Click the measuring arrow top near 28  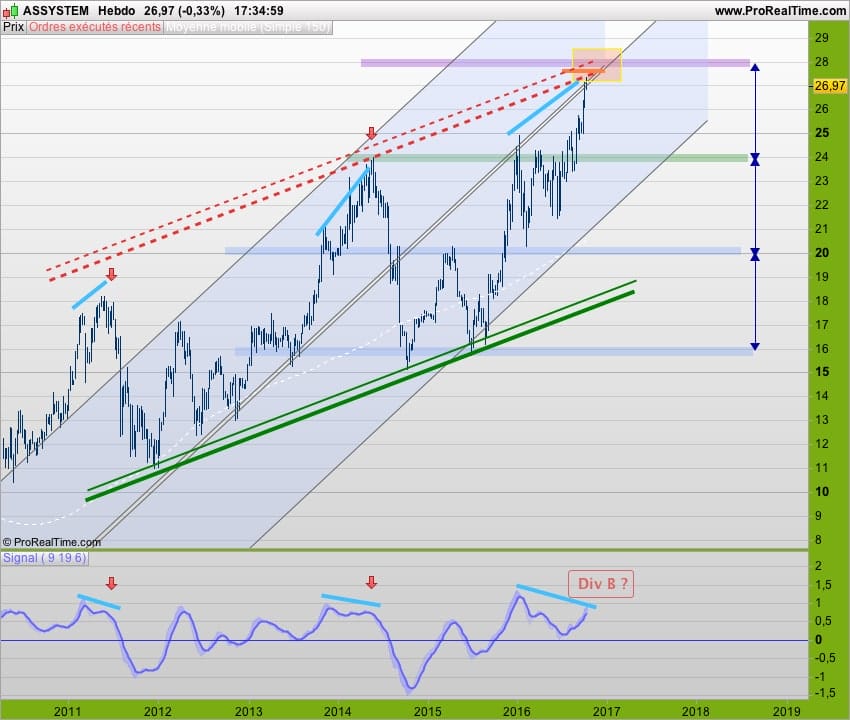pyautogui.click(x=755, y=67)
